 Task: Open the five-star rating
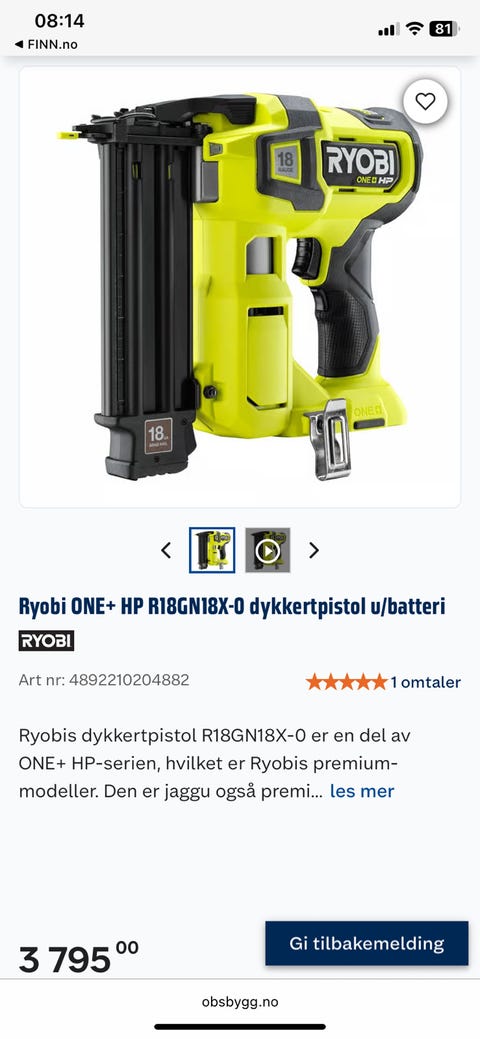click(x=345, y=682)
